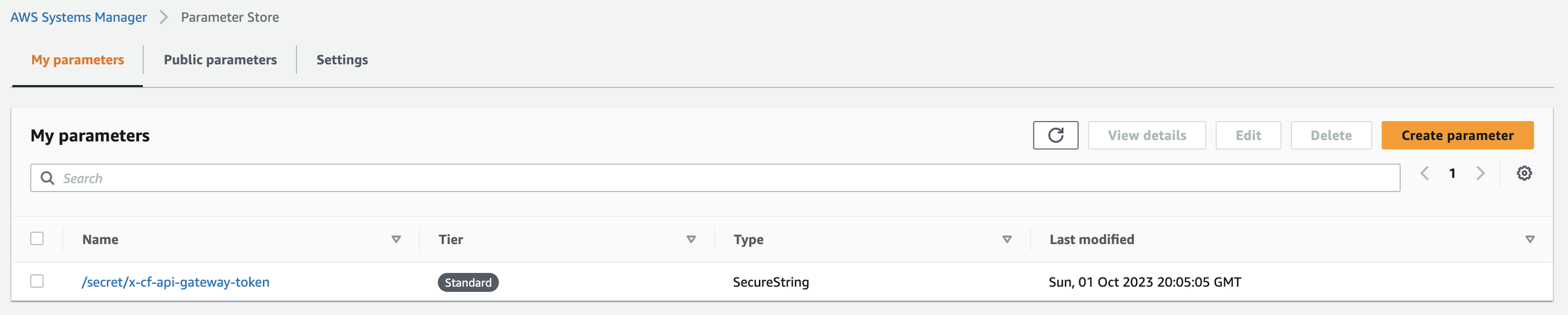The width and height of the screenshot is (1568, 315).
Task: Go to AWS Systems Manager breadcrumb
Action: [x=78, y=17]
